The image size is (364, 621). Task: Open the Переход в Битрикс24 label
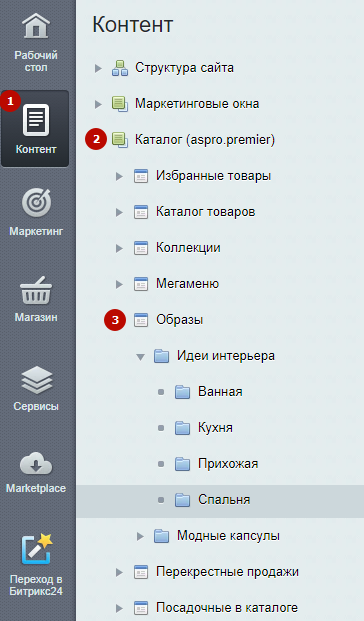tap(36, 585)
